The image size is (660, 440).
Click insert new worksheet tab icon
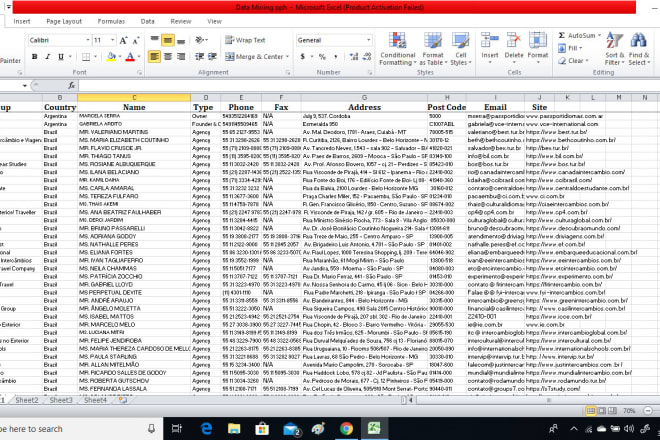click(x=122, y=400)
